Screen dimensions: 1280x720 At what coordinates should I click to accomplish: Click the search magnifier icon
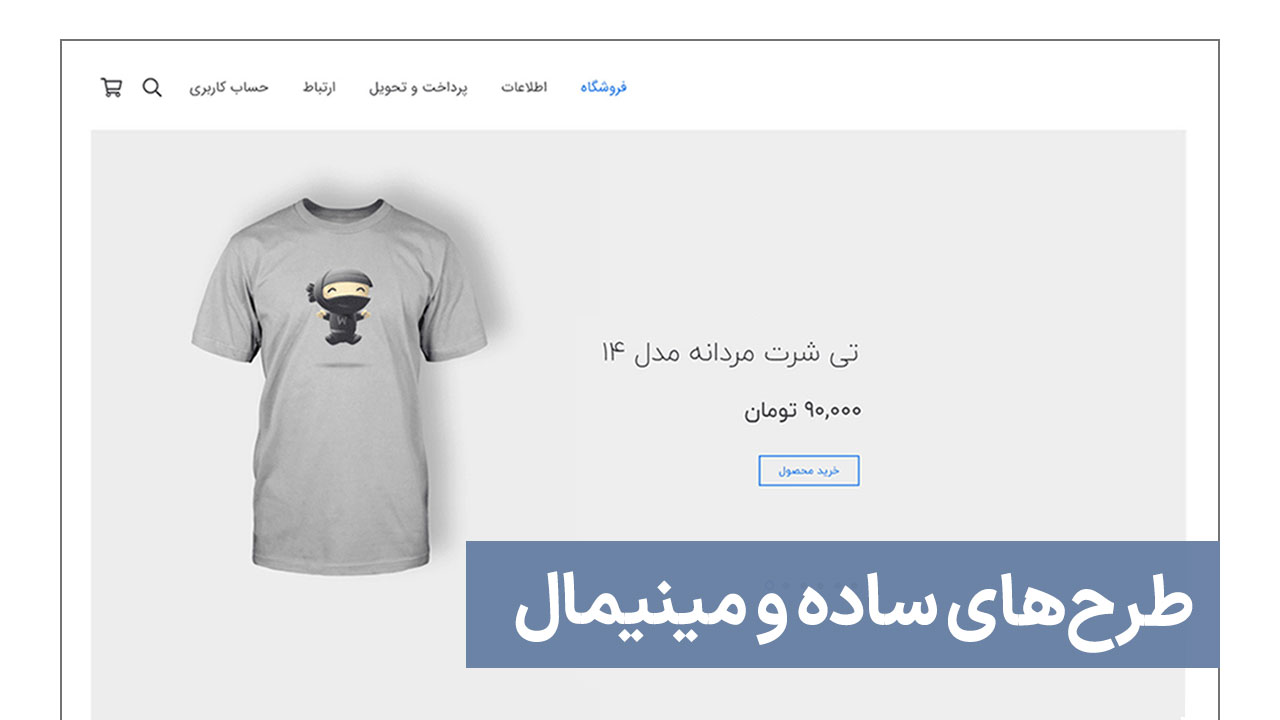(152, 87)
